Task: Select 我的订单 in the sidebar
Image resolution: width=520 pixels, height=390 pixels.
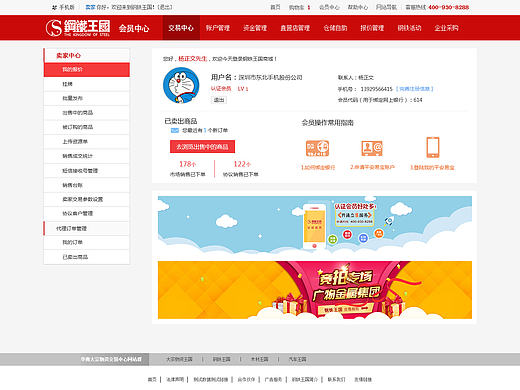Action: tap(86, 242)
